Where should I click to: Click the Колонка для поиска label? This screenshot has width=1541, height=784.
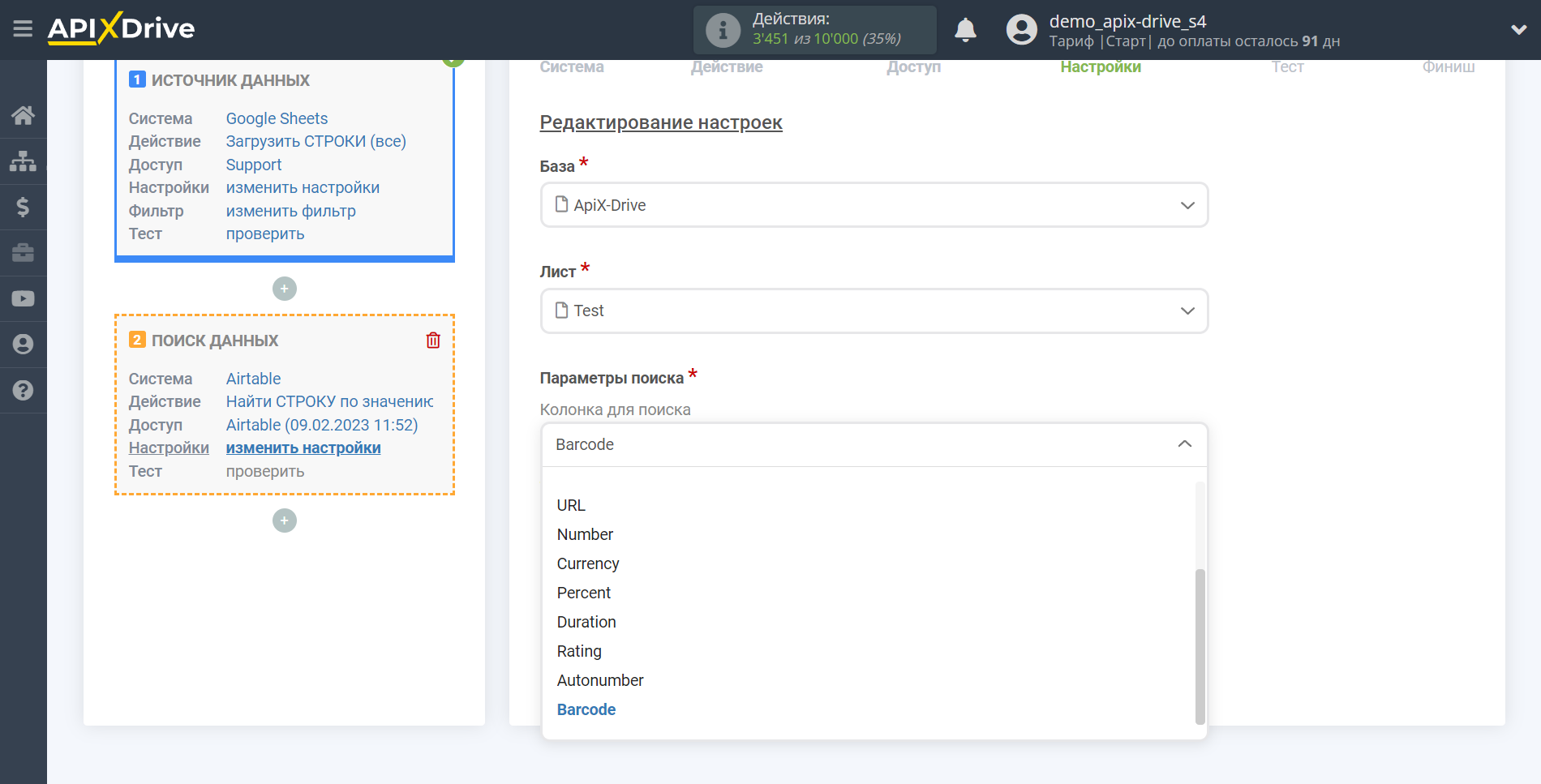tap(616, 409)
